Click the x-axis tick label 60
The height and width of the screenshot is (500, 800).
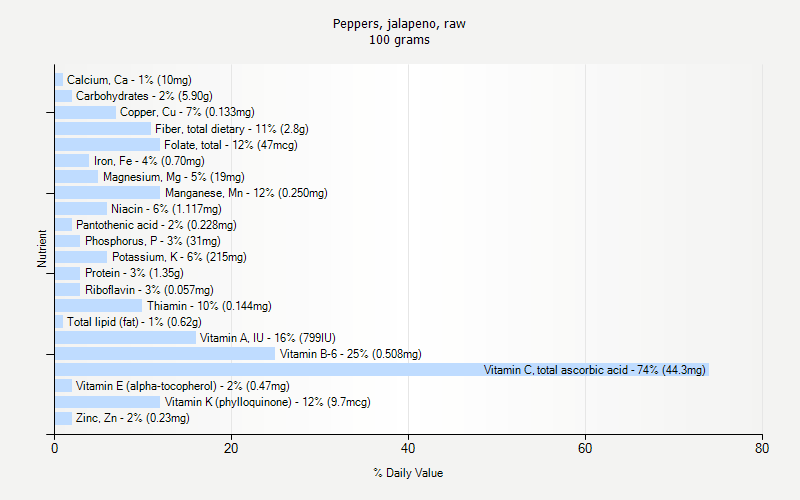[x=585, y=448]
